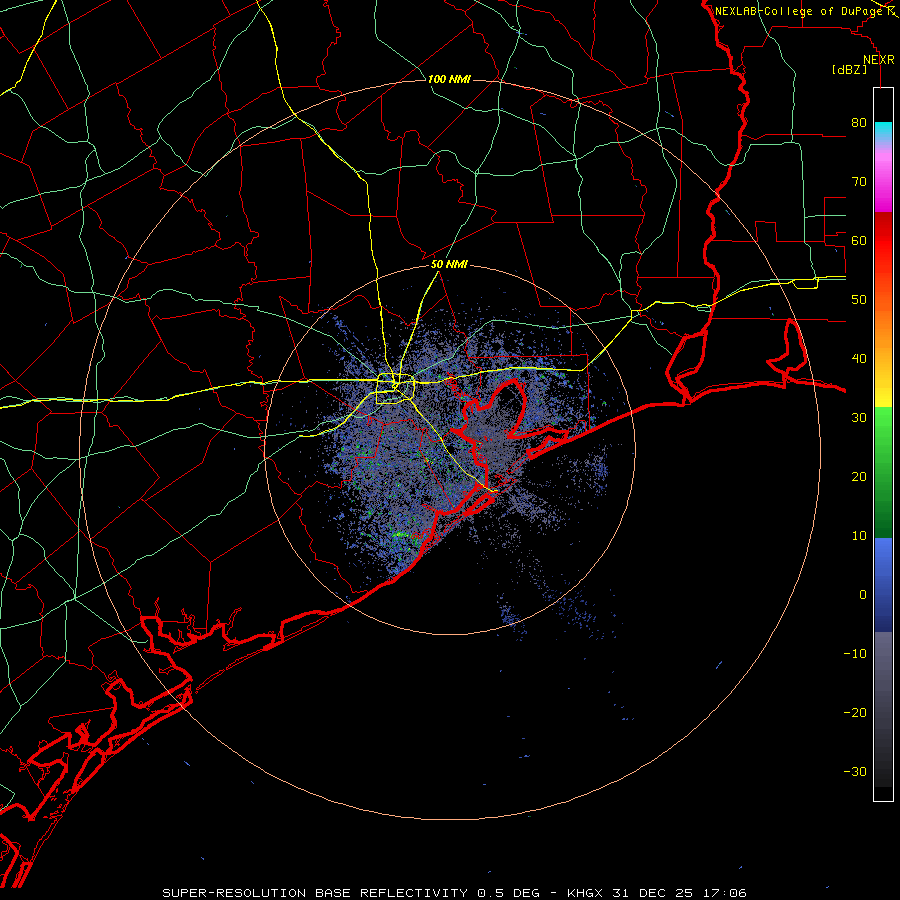Click the -20 dBZ legend value
This screenshot has width=900, height=900.
pyautogui.click(x=855, y=713)
